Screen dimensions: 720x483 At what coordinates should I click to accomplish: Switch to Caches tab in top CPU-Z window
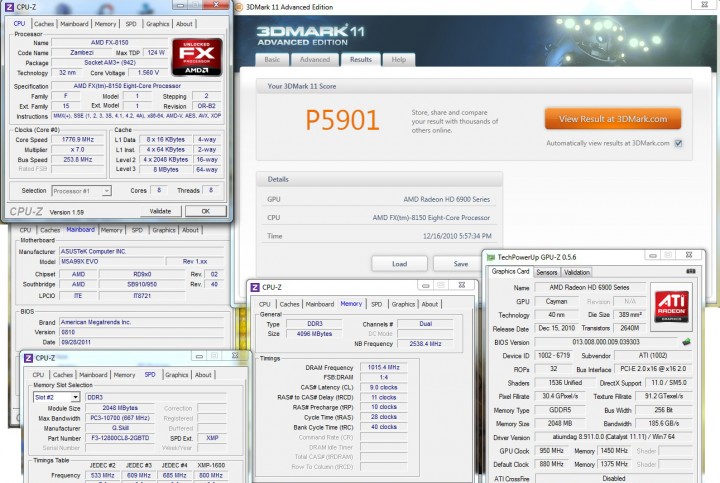pos(44,24)
